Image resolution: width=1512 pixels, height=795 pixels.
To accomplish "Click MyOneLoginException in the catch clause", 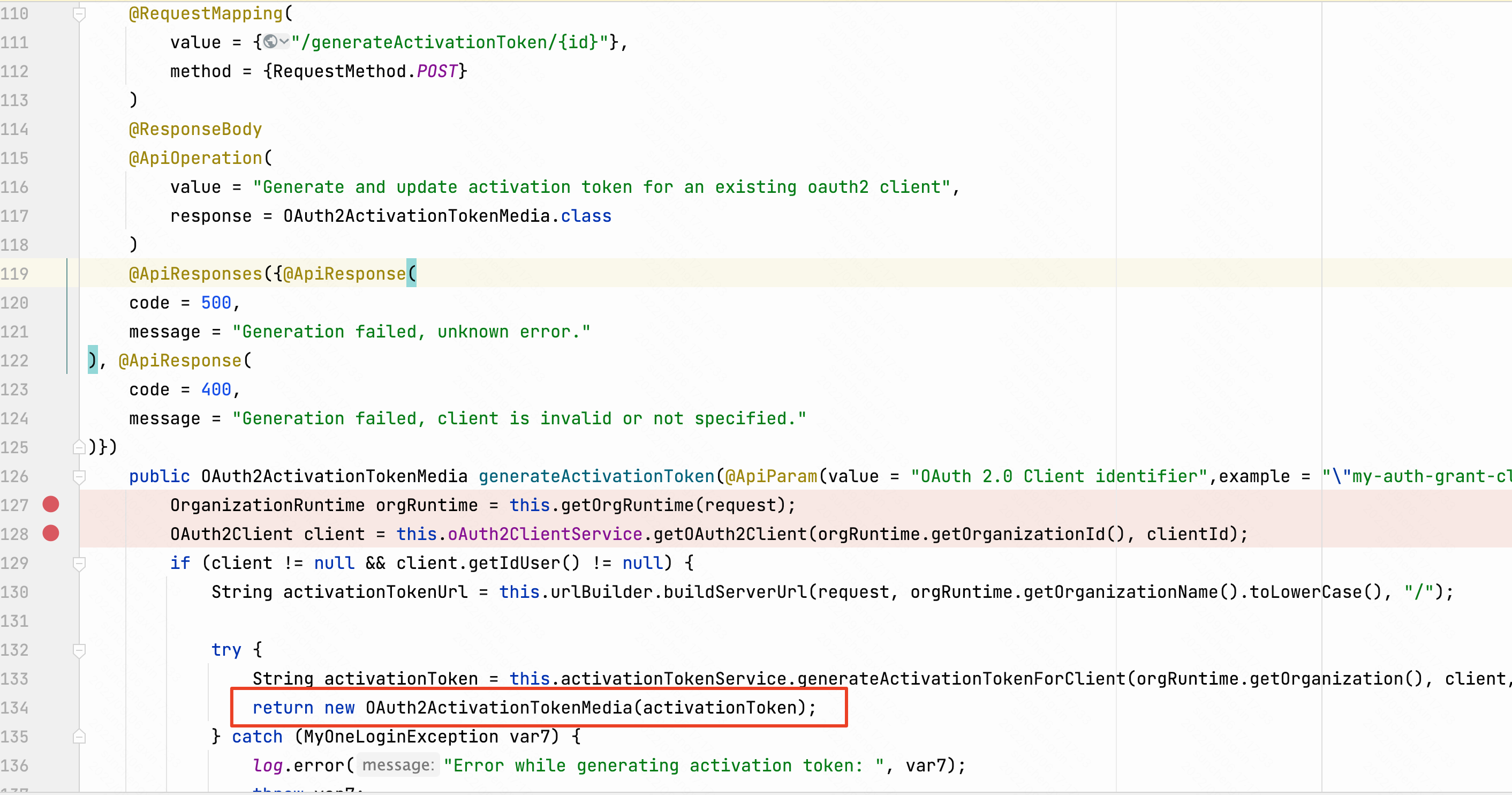I will (402, 736).
